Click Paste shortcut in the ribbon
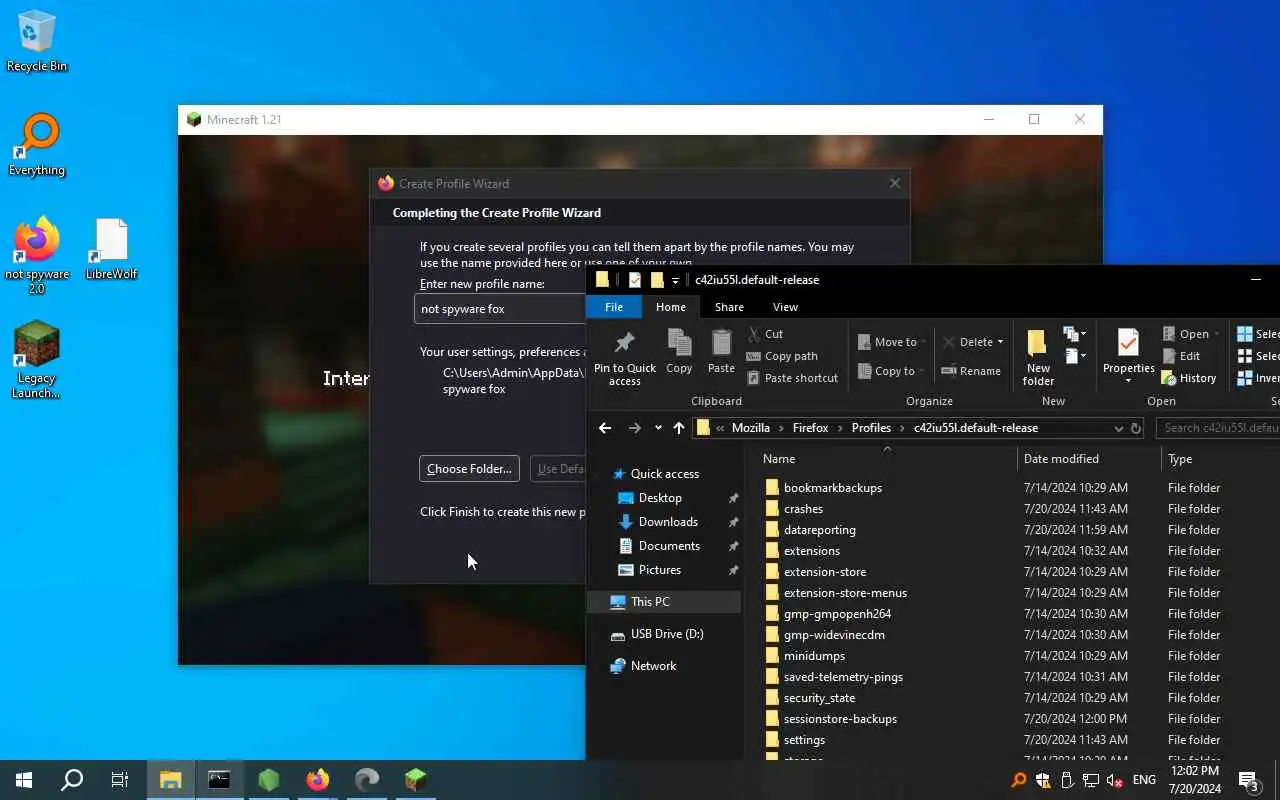The height and width of the screenshot is (800, 1280). point(792,378)
